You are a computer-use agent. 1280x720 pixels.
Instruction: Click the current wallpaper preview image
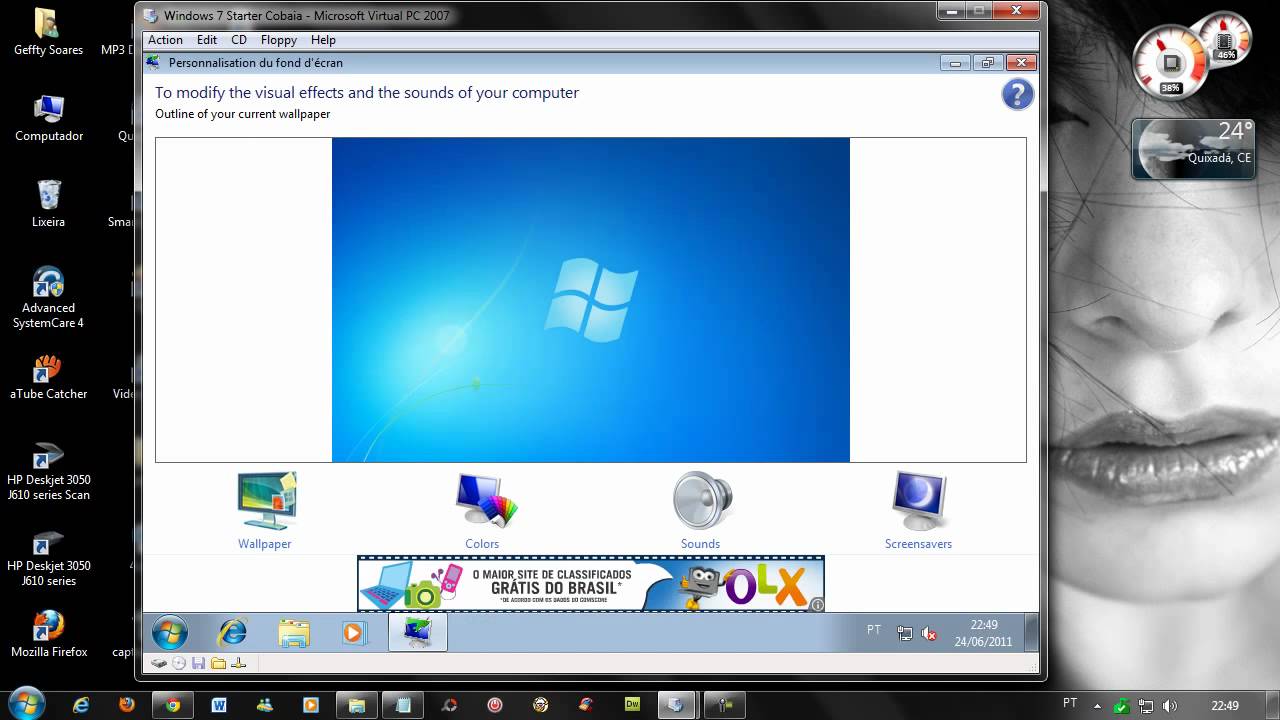click(590, 300)
